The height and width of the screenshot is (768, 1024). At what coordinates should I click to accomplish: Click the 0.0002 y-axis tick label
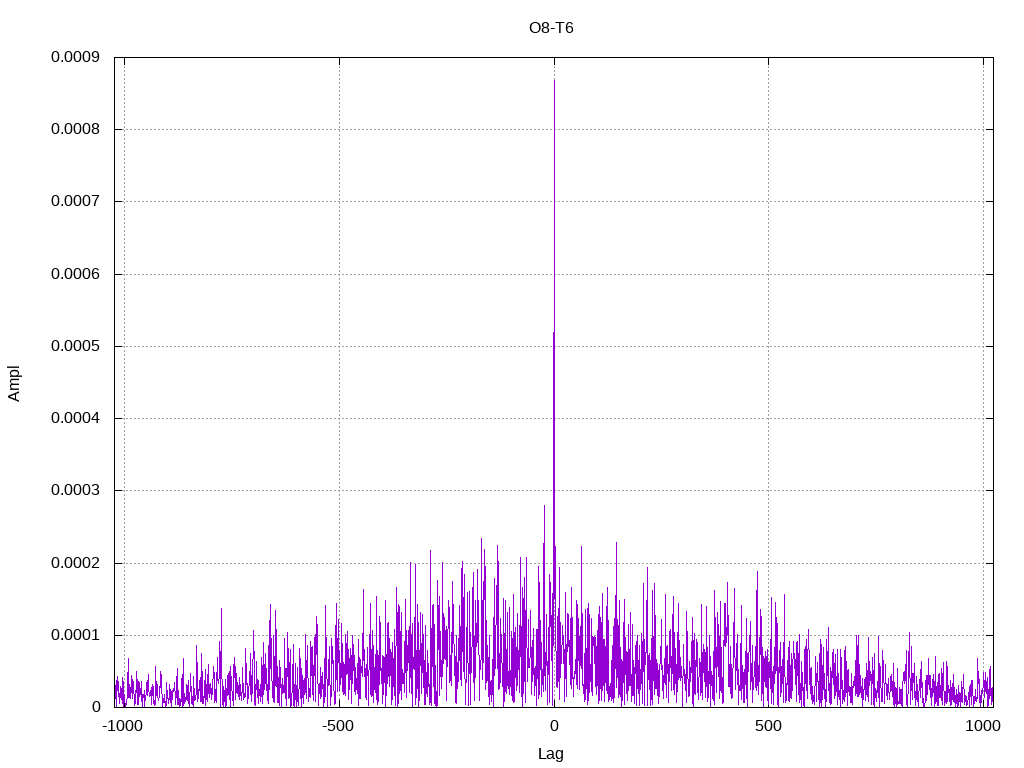(x=75, y=563)
